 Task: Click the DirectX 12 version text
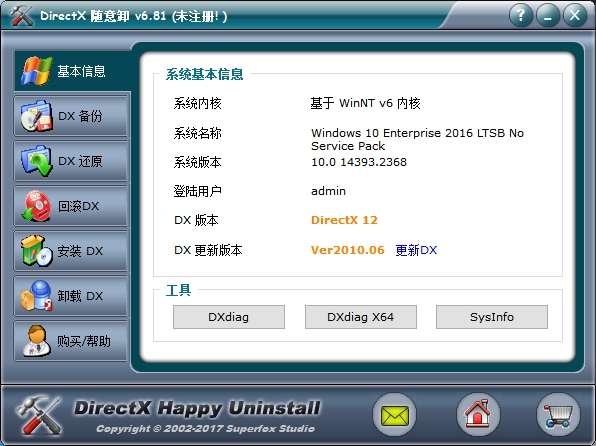(x=344, y=220)
